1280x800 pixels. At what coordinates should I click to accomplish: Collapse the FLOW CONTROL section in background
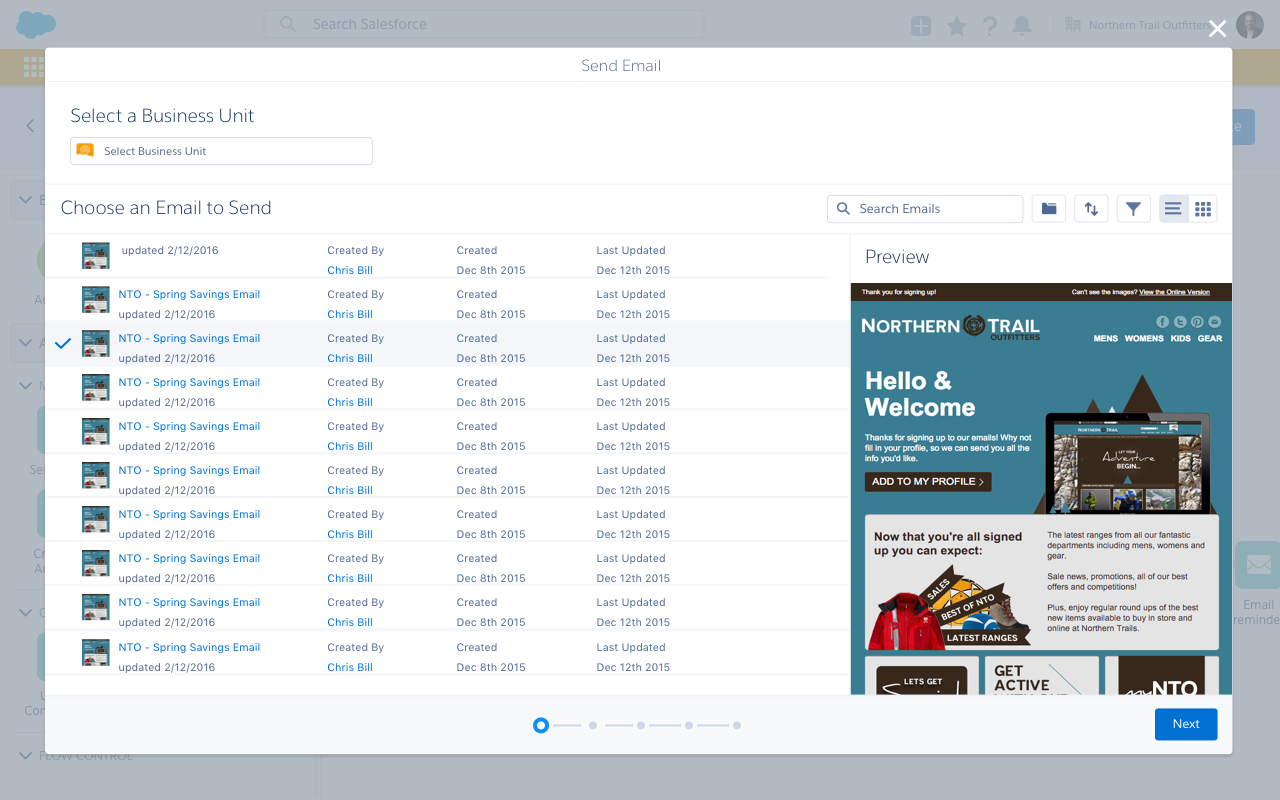coord(27,756)
